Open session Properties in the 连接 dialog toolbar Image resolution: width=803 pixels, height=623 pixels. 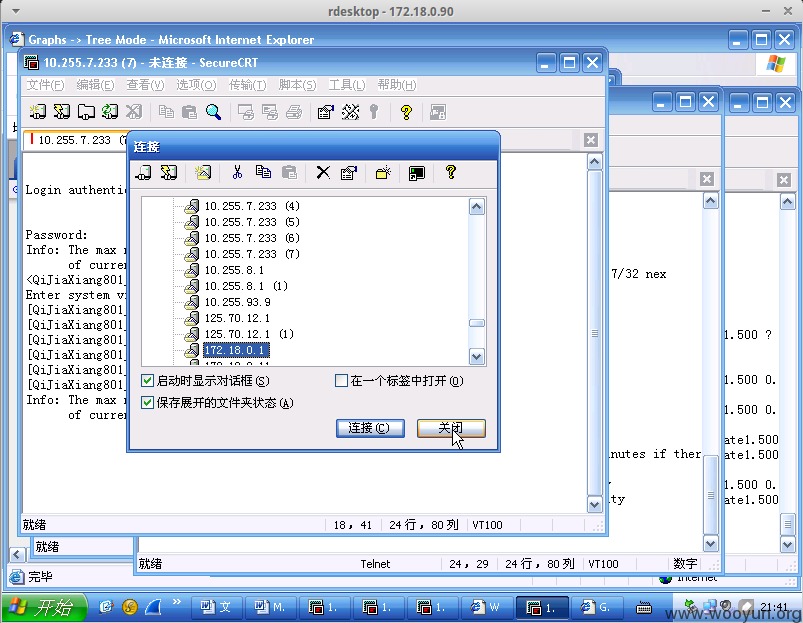348,173
